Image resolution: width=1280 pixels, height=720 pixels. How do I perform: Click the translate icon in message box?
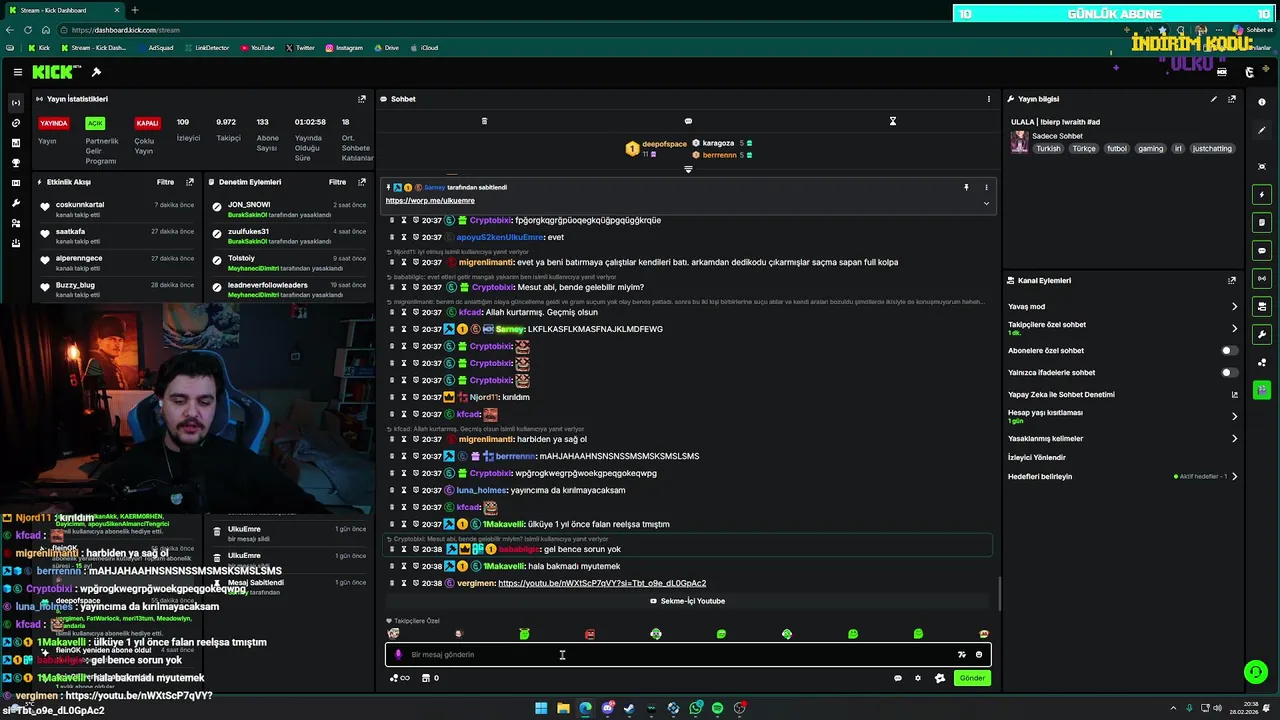coord(962,655)
